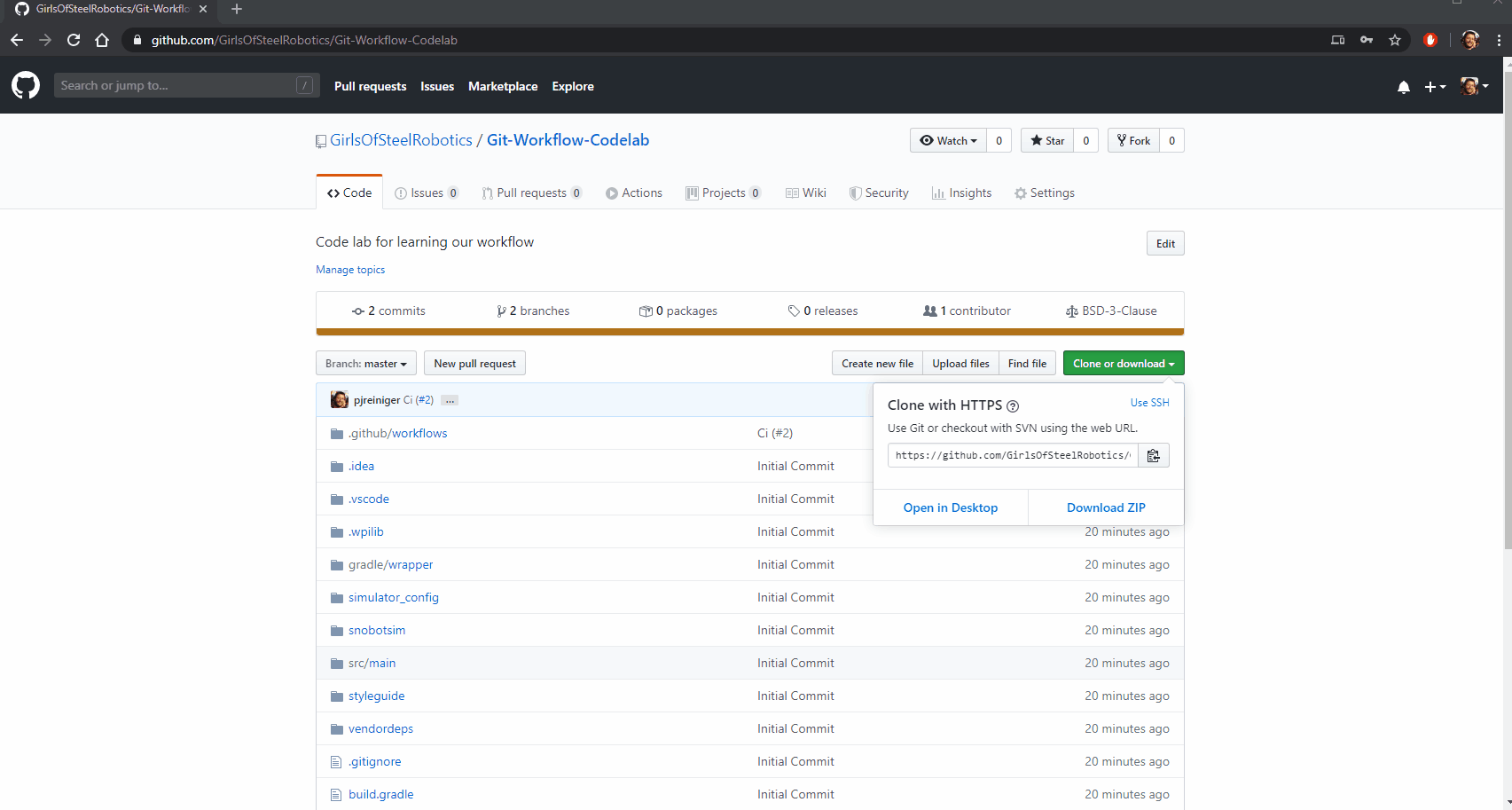
Task: Open the repository Settings tab
Action: (1045, 193)
